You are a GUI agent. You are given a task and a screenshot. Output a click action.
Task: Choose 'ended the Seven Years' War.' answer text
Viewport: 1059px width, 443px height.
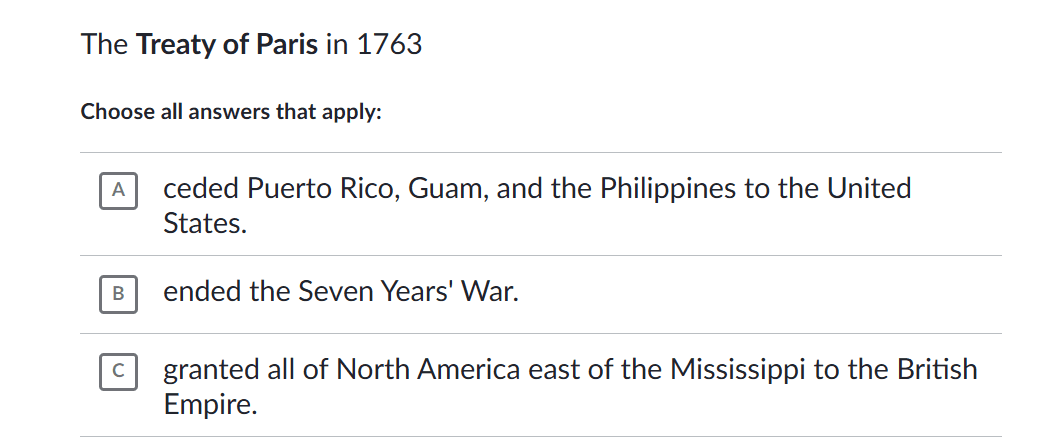click(341, 292)
